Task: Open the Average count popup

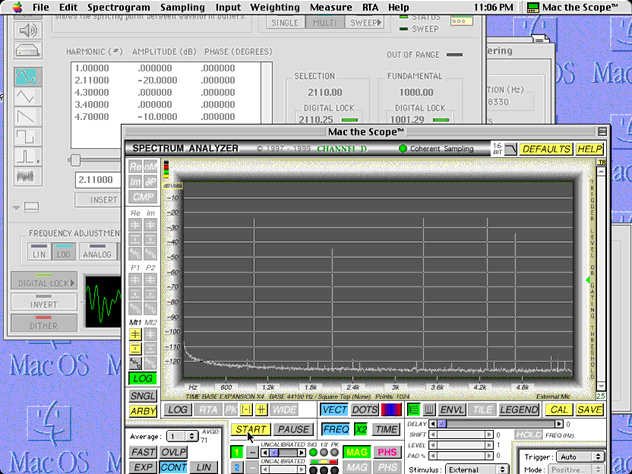Action: (183, 436)
